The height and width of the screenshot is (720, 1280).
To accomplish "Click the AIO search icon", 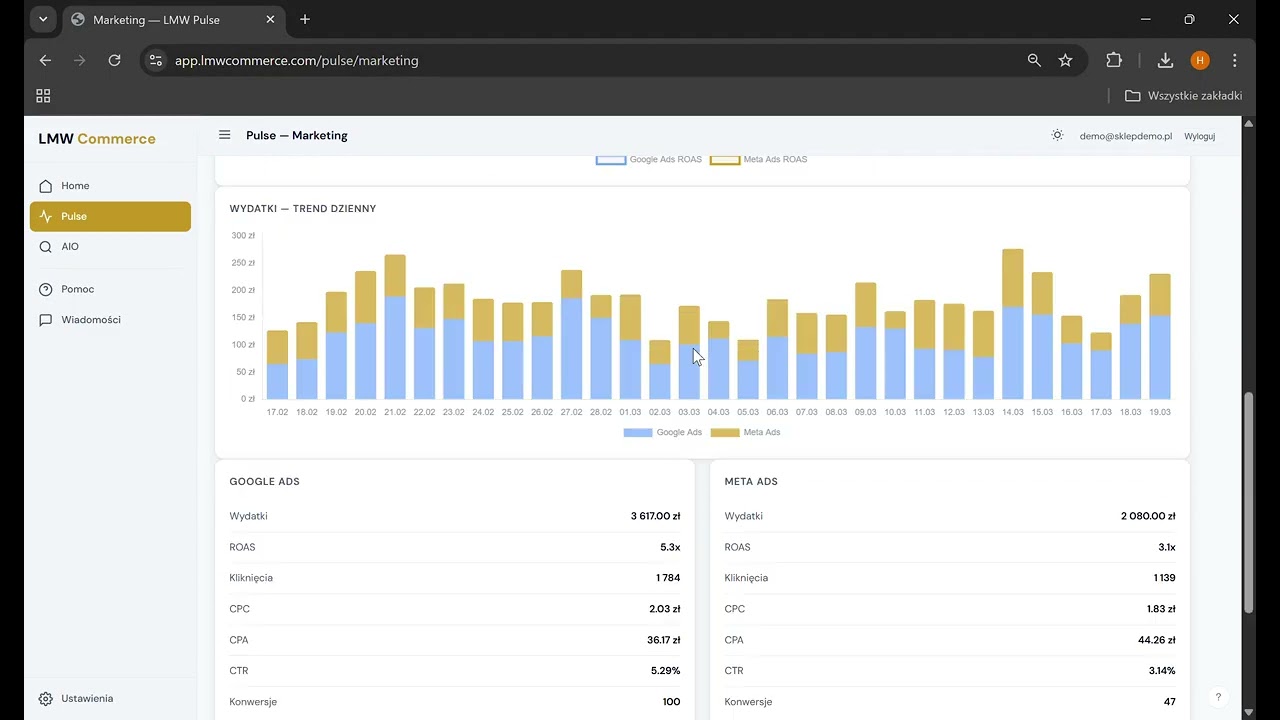I will [45, 247].
